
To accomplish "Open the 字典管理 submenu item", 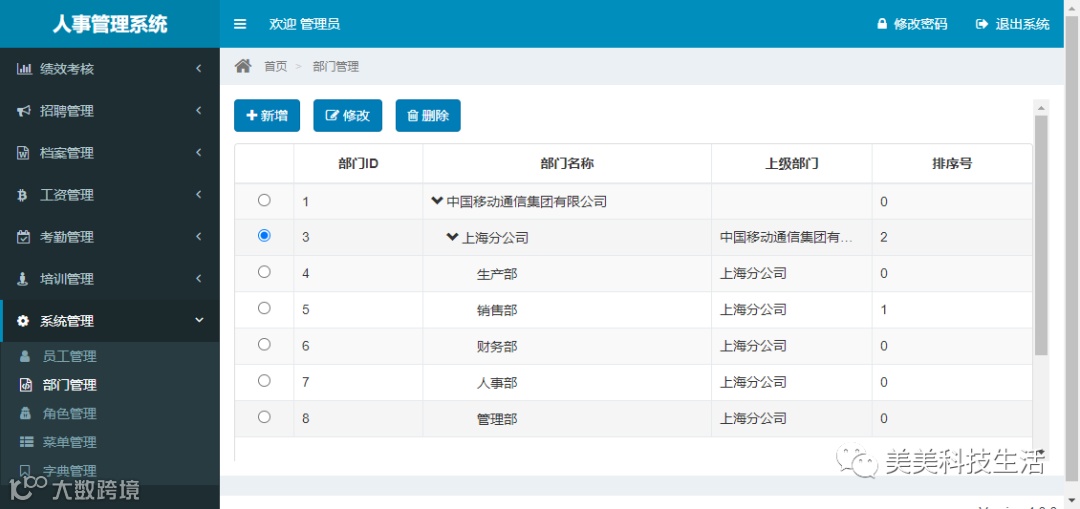I will coord(70,471).
